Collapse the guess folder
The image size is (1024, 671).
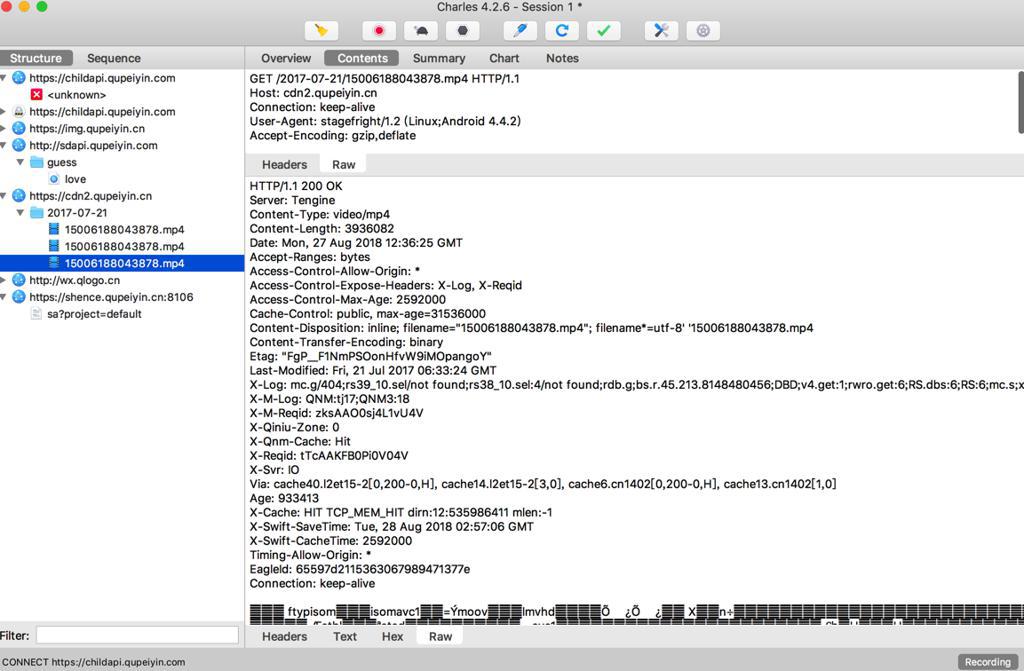click(20, 162)
